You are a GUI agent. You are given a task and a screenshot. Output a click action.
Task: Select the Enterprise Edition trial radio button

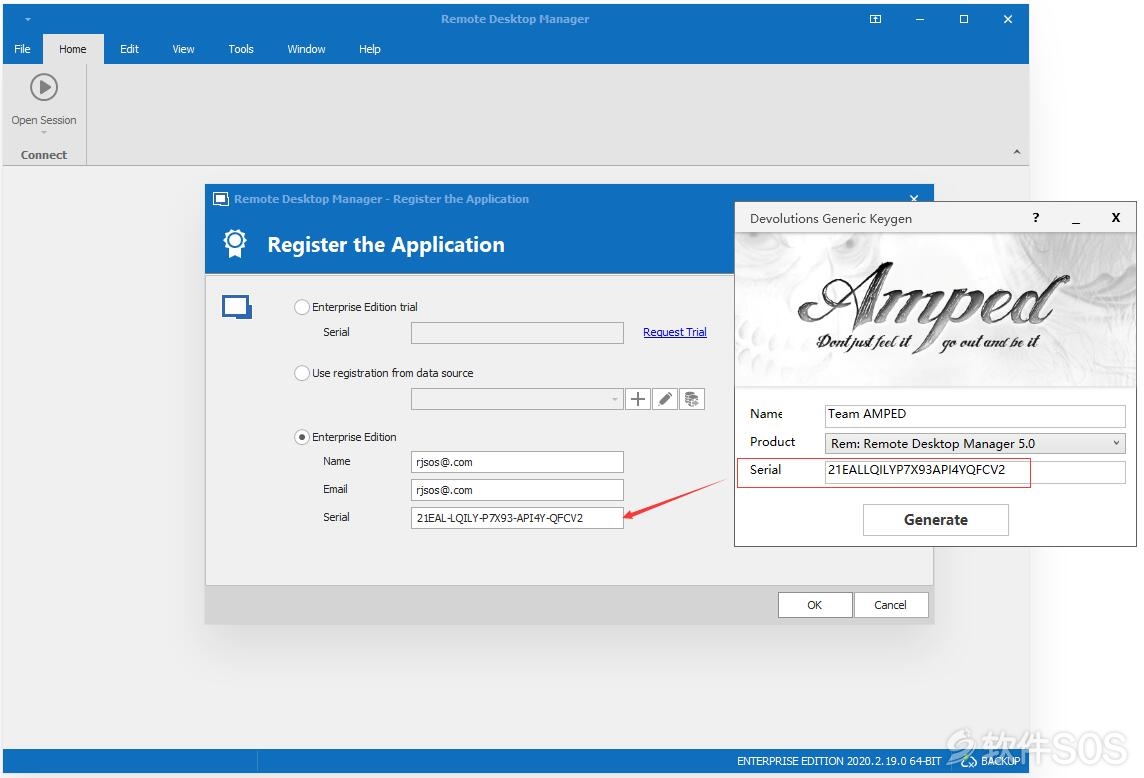pos(301,307)
